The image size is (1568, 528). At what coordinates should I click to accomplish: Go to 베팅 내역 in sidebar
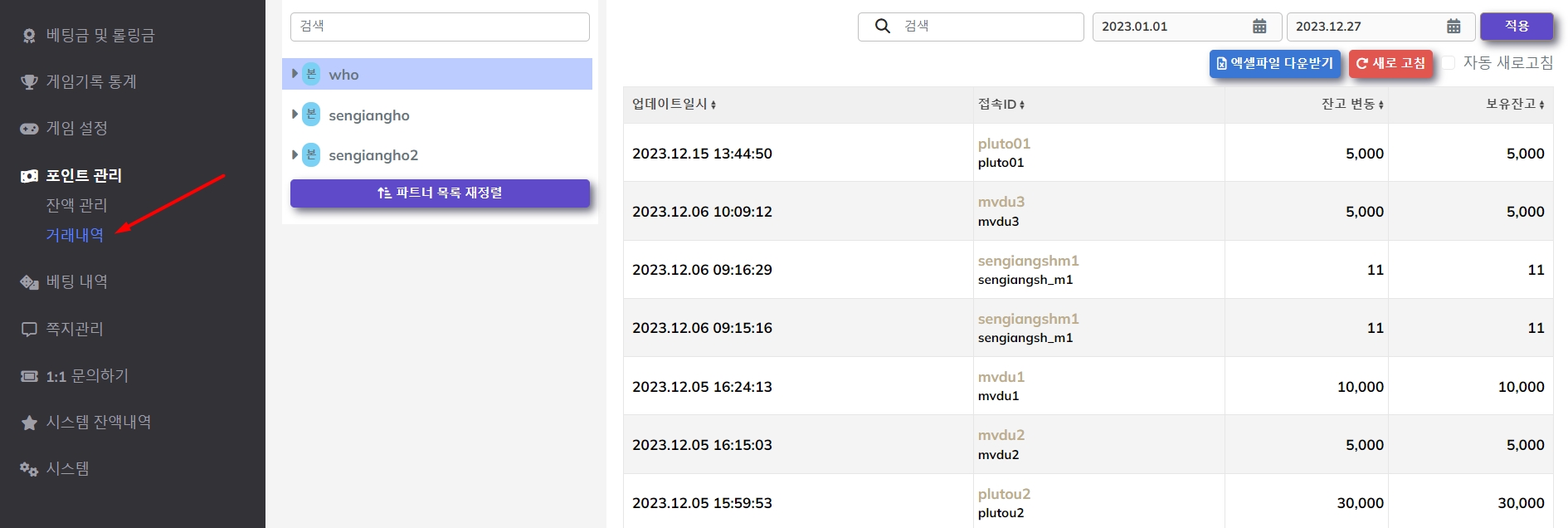(76, 282)
